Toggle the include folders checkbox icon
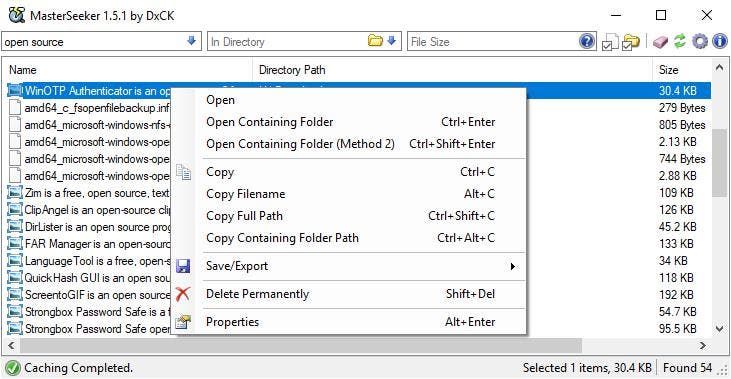 pos(631,42)
